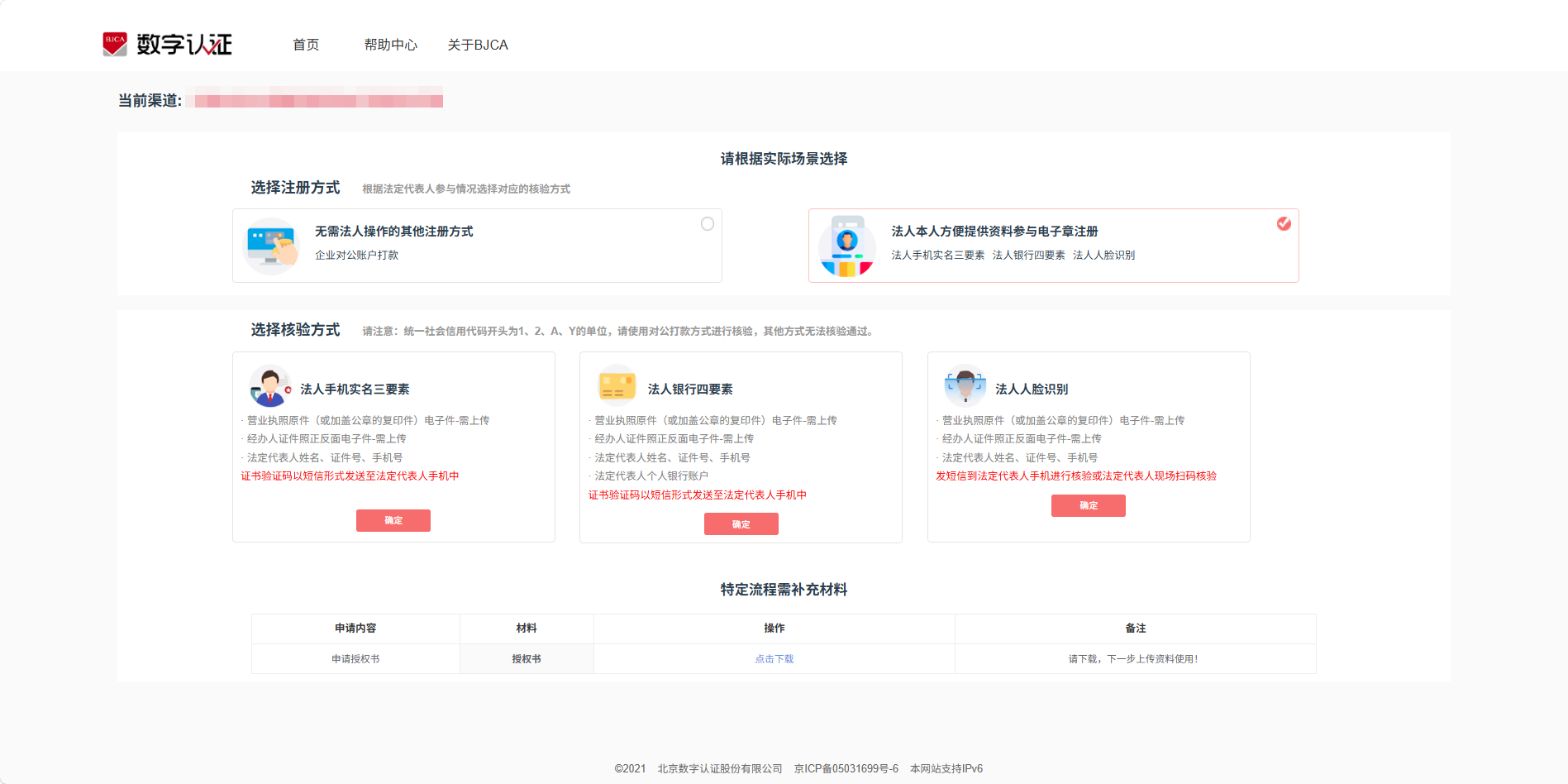Confirm 法人银行四要素 with 确定 button
Viewport: 1568px width, 784px height.
coord(741,524)
